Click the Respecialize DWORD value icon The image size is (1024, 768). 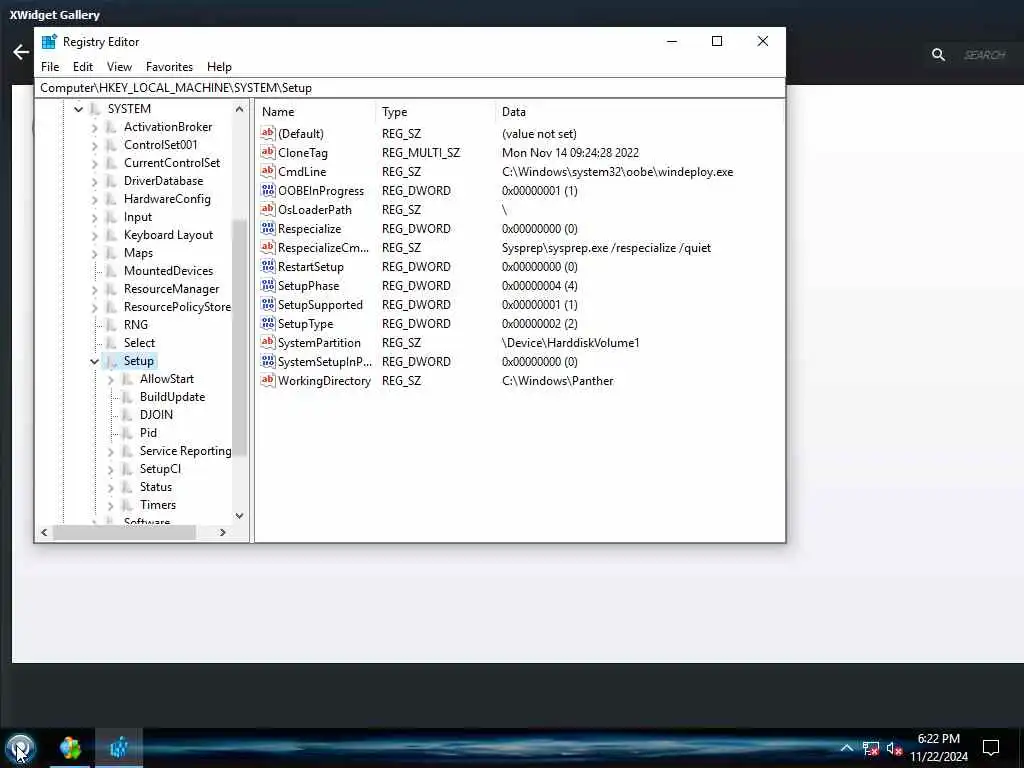tap(268, 228)
